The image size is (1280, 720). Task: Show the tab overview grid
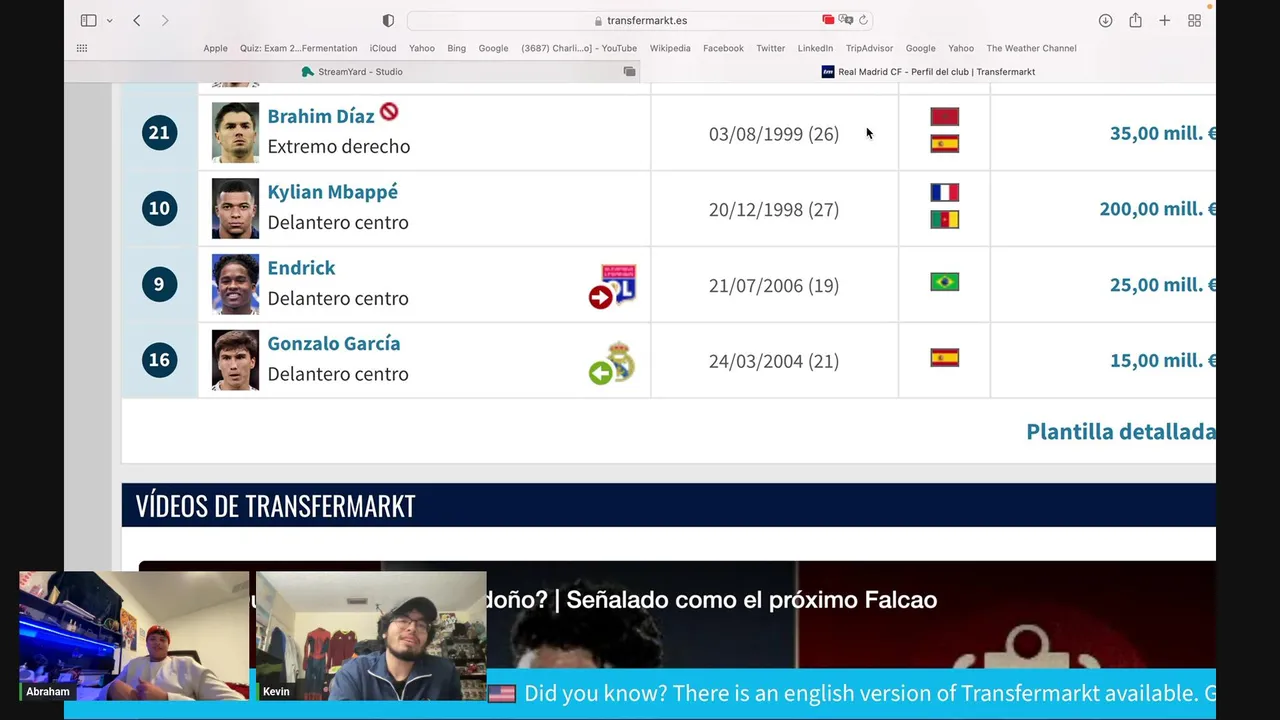click(1194, 20)
